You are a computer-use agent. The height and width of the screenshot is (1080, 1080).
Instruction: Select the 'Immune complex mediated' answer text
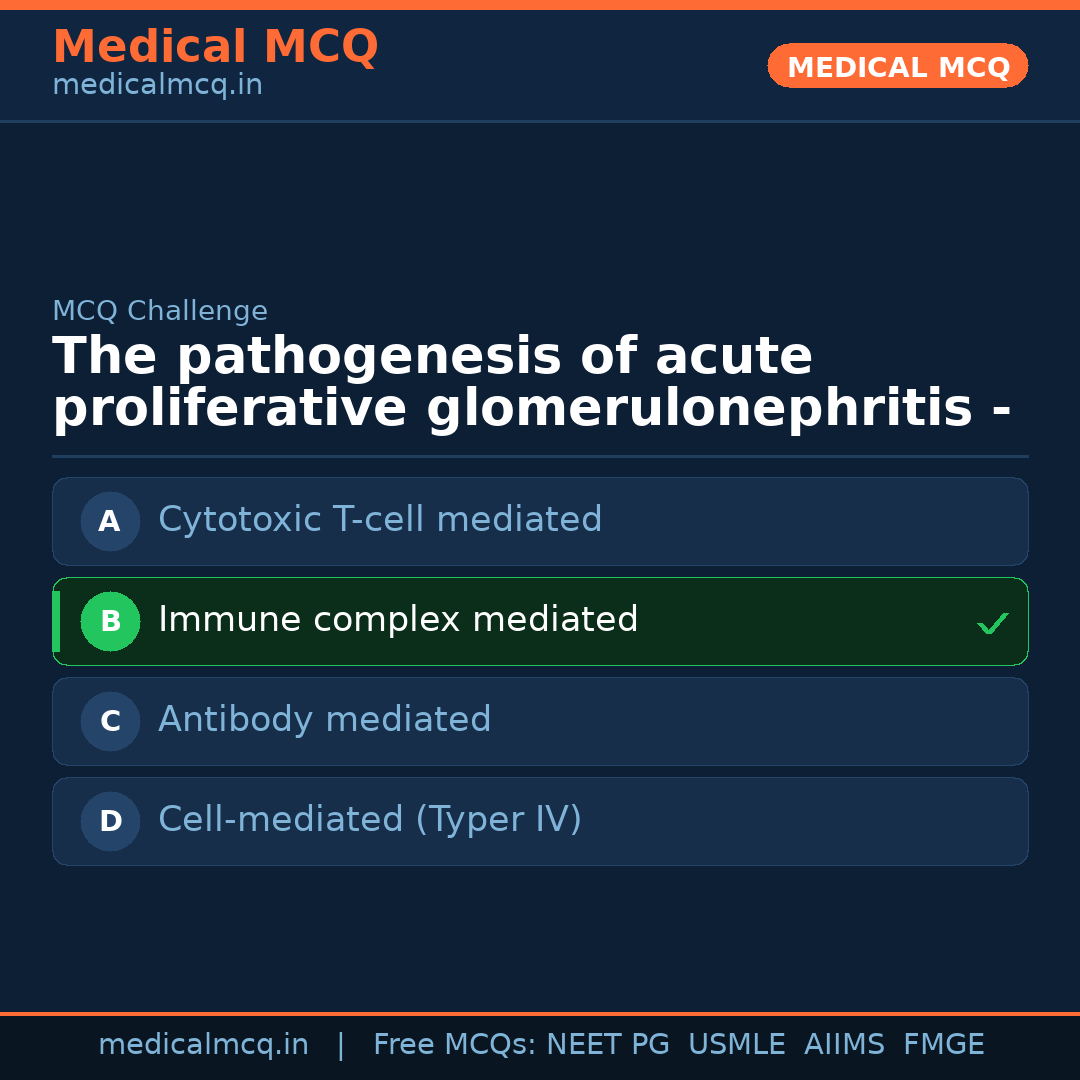(398, 620)
